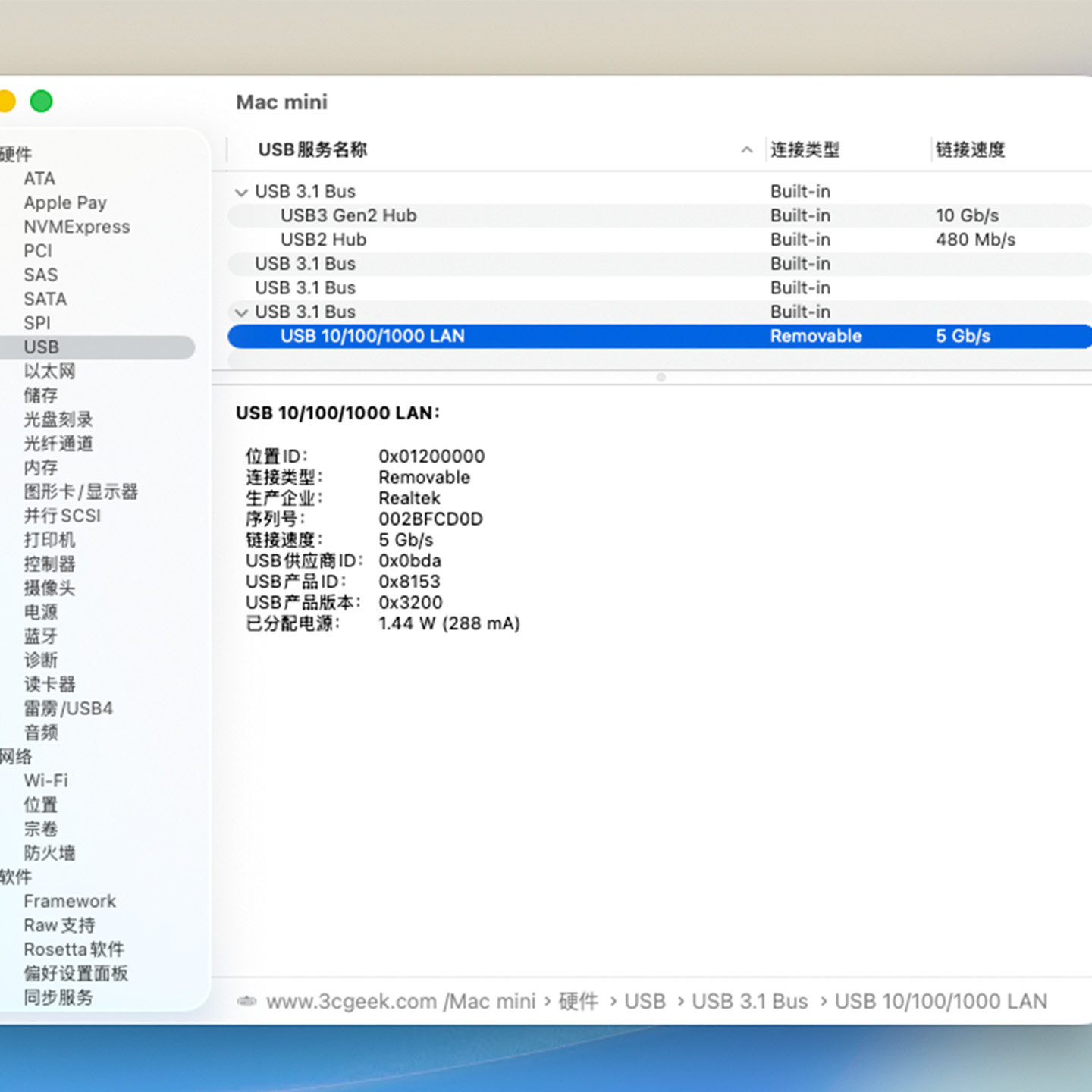Viewport: 1092px width, 1092px height.
Task: Click the power value 1.44 W (288 mA)
Action: tap(449, 623)
